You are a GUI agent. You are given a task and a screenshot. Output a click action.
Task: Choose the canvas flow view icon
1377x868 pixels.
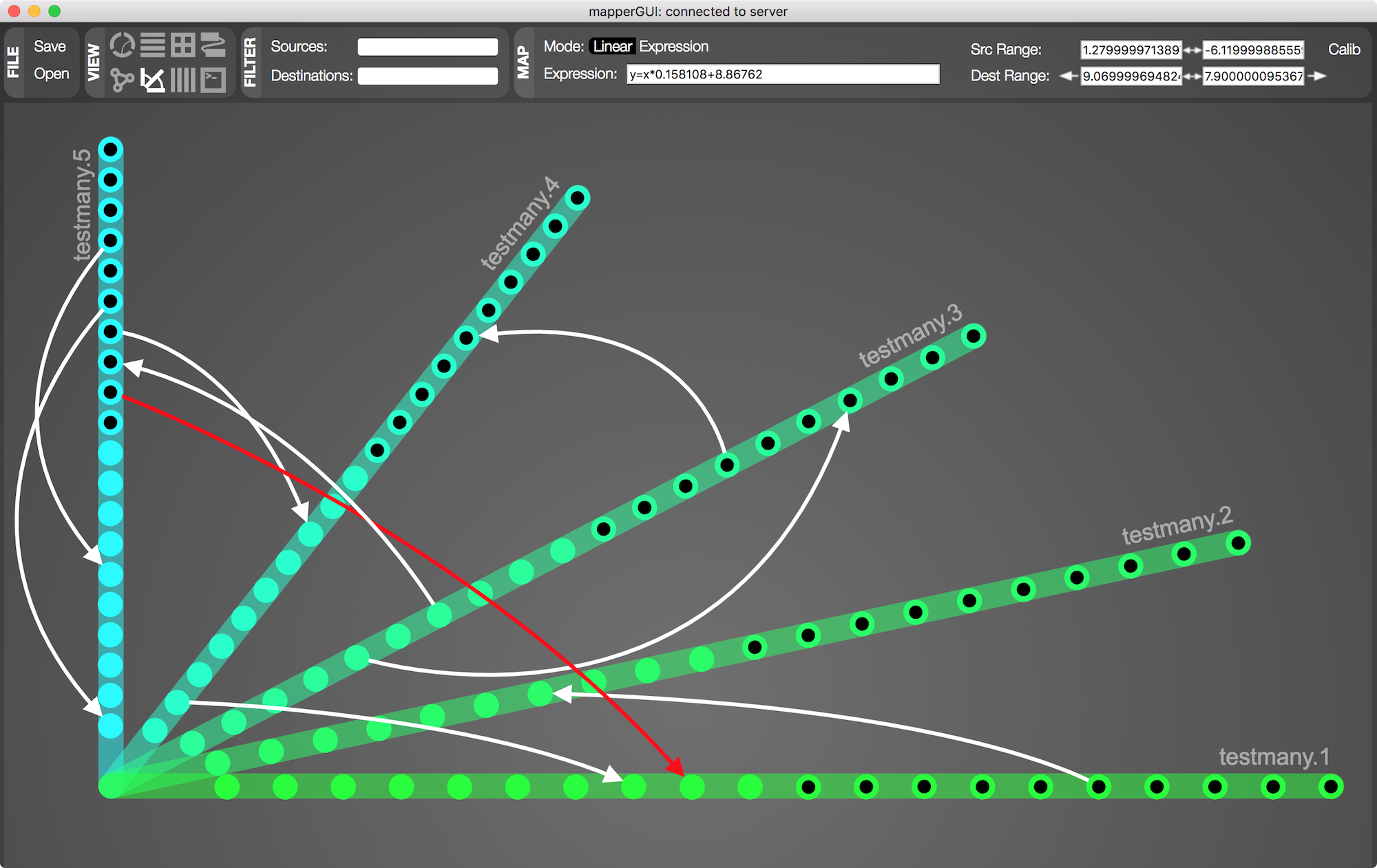213,45
